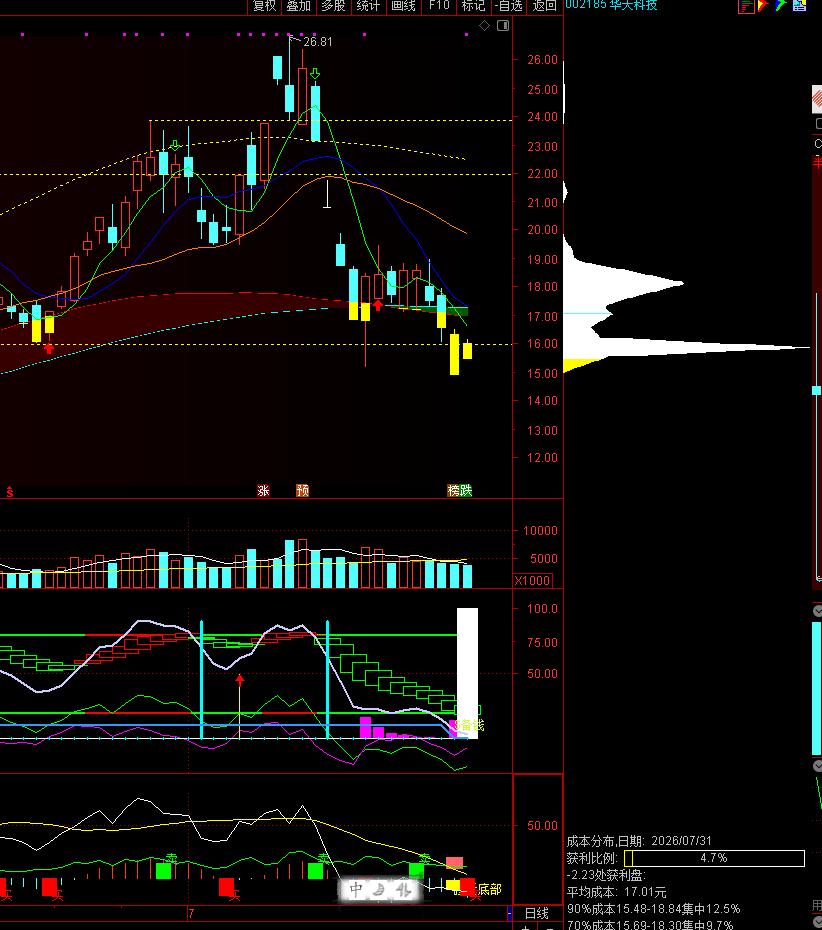Image resolution: width=822 pixels, height=930 pixels.
Task: Click the cyan window icon top right
Action: [x=799, y=6]
